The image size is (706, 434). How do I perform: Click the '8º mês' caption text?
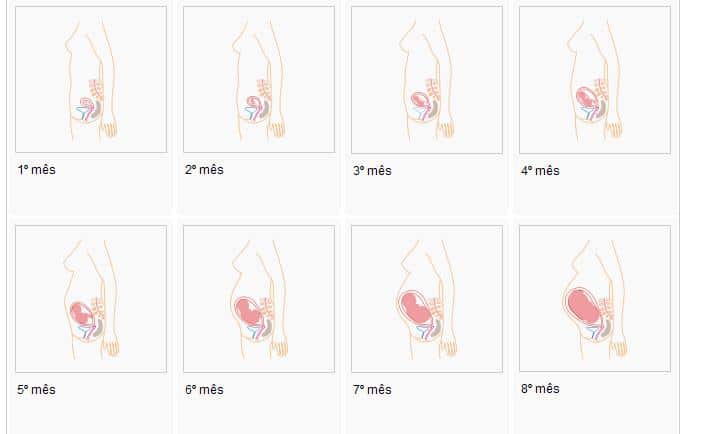(540, 389)
